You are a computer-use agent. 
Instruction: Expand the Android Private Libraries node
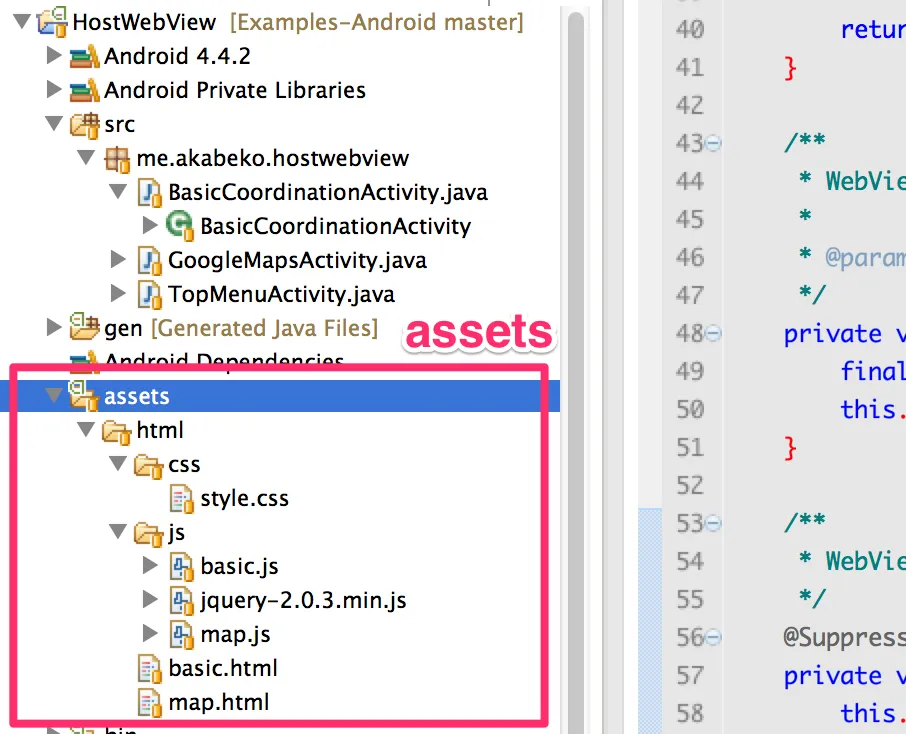(x=53, y=90)
